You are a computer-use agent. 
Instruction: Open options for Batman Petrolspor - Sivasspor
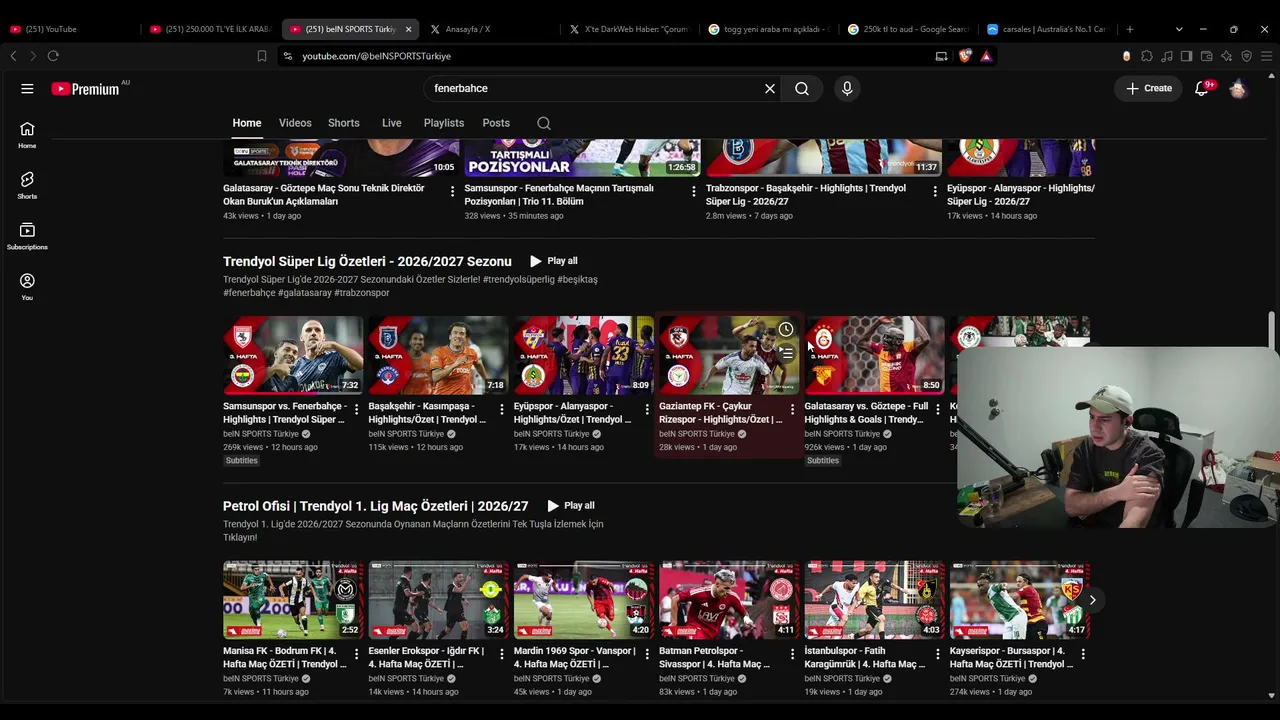click(x=792, y=654)
